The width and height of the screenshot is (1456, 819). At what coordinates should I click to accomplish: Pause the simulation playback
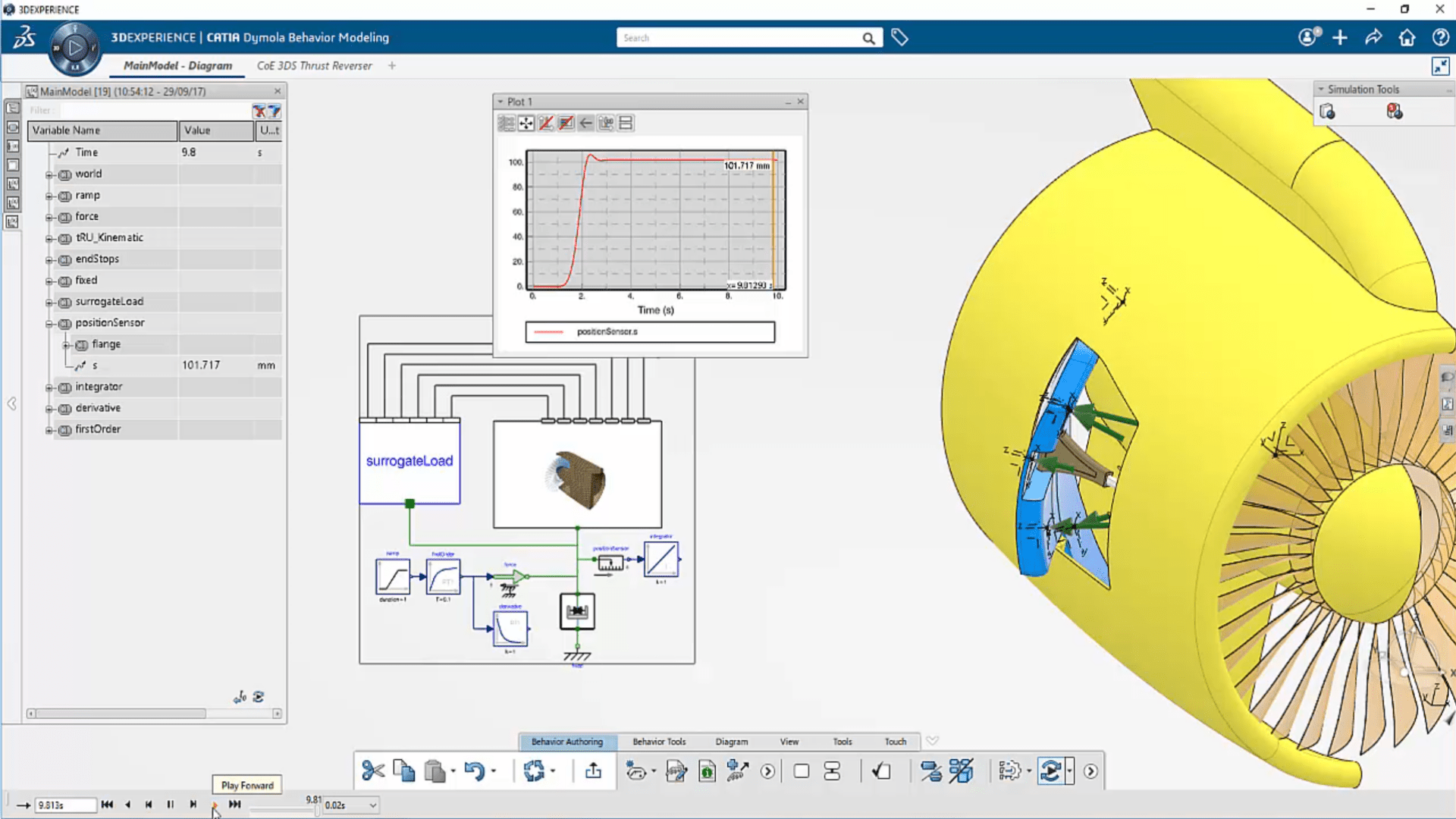[x=171, y=805]
